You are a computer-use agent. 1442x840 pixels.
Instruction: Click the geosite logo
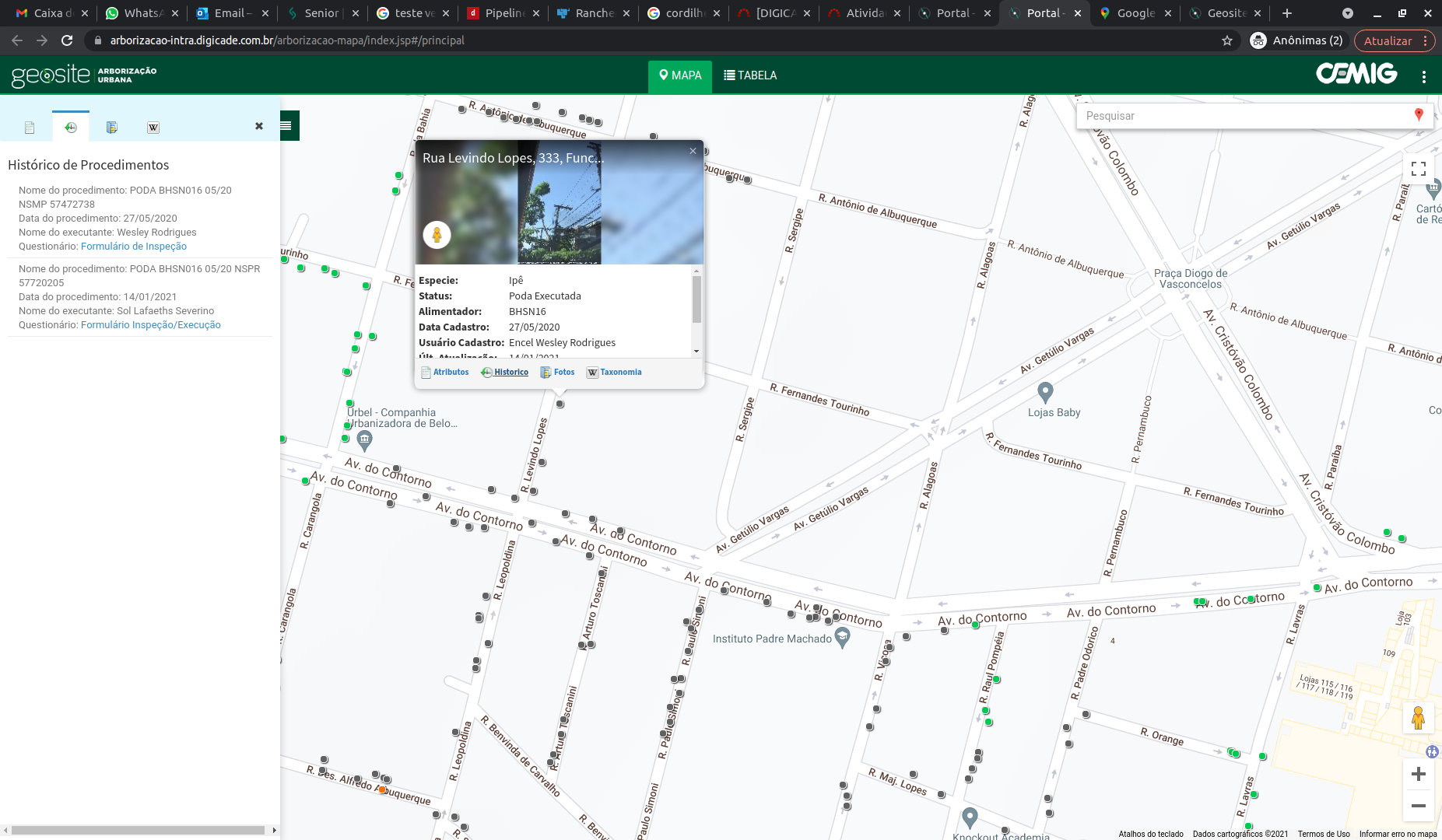(84, 75)
